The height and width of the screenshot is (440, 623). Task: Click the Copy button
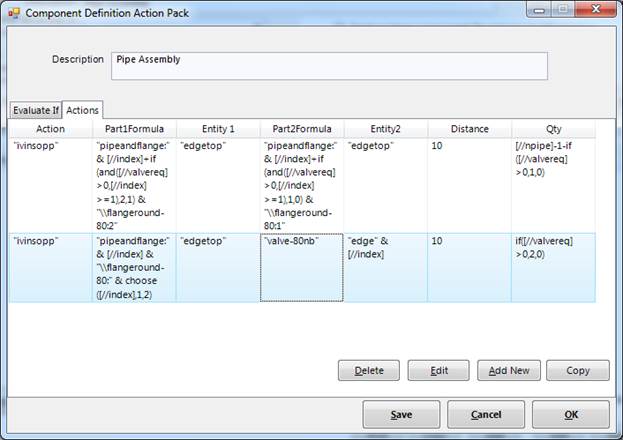(x=577, y=370)
